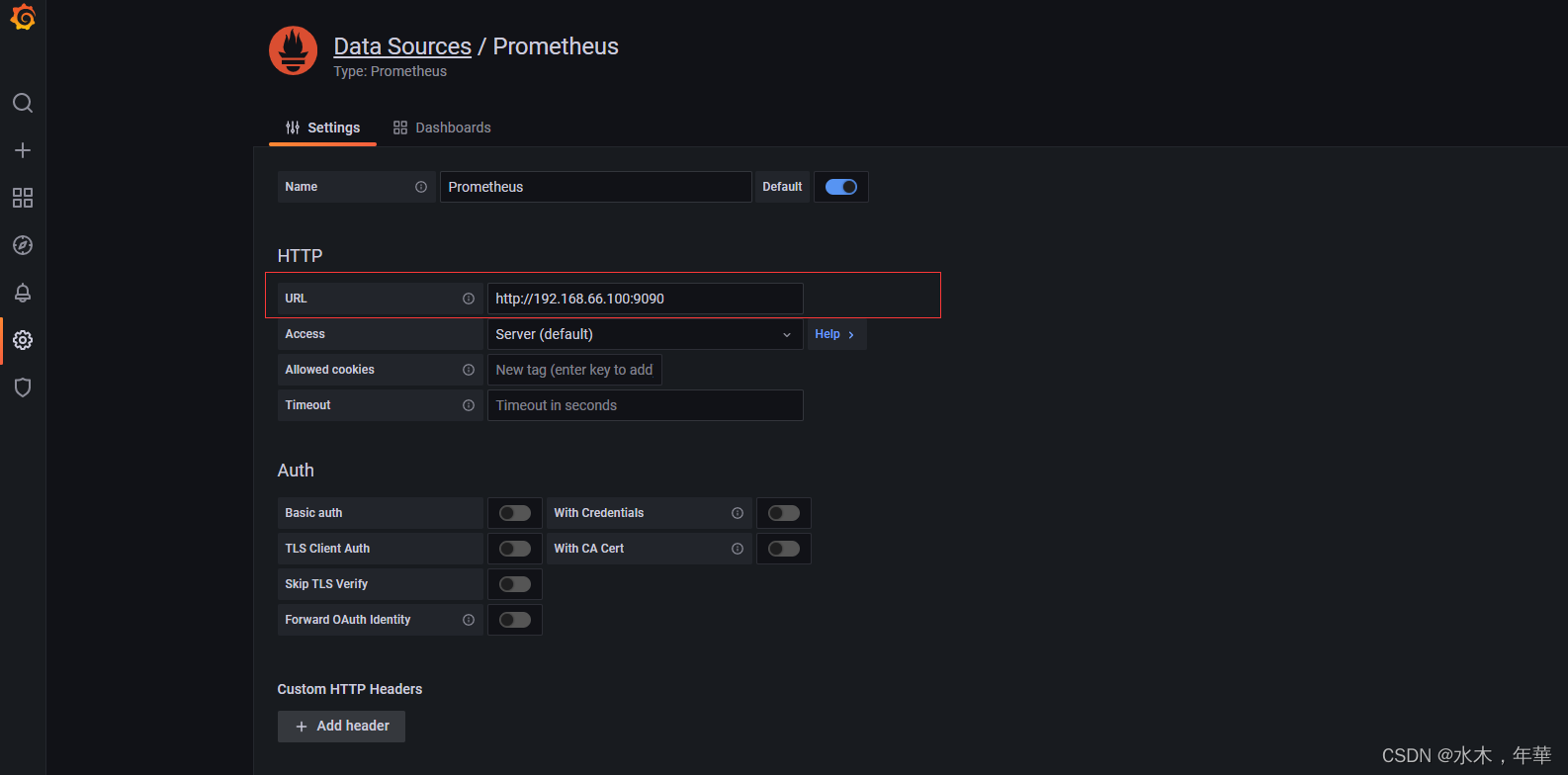This screenshot has height=775, width=1568.
Task: Select the Settings tab
Action: pos(323,128)
